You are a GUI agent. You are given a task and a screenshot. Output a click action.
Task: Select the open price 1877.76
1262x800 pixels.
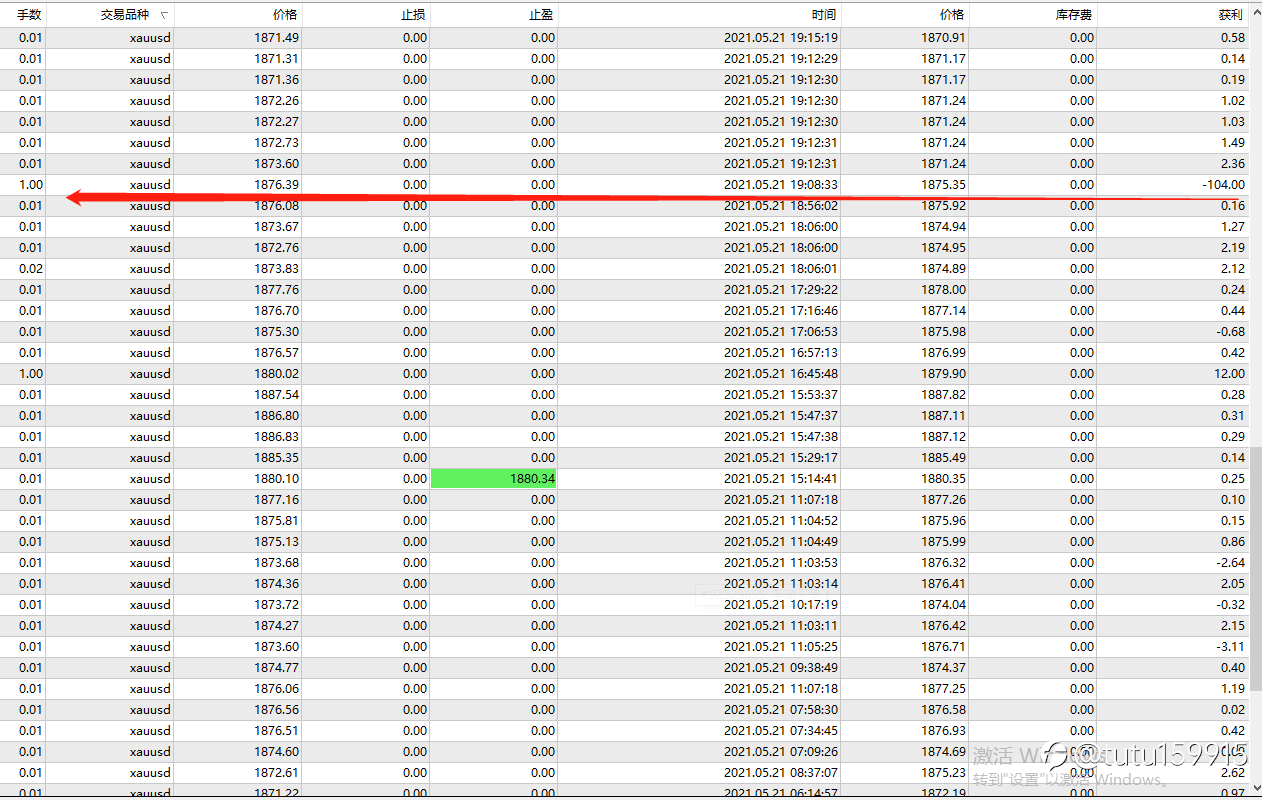(x=277, y=290)
